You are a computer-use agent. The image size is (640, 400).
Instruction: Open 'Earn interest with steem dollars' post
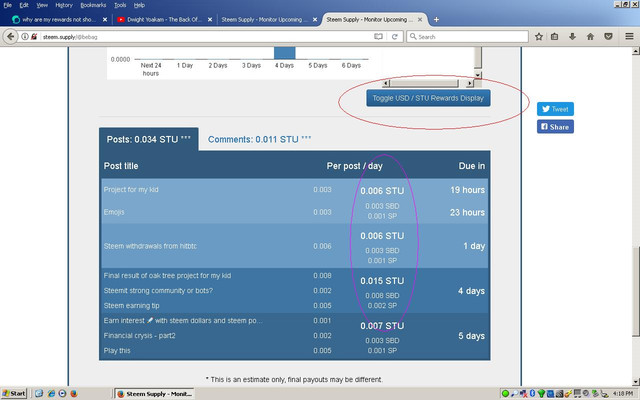tap(183, 321)
